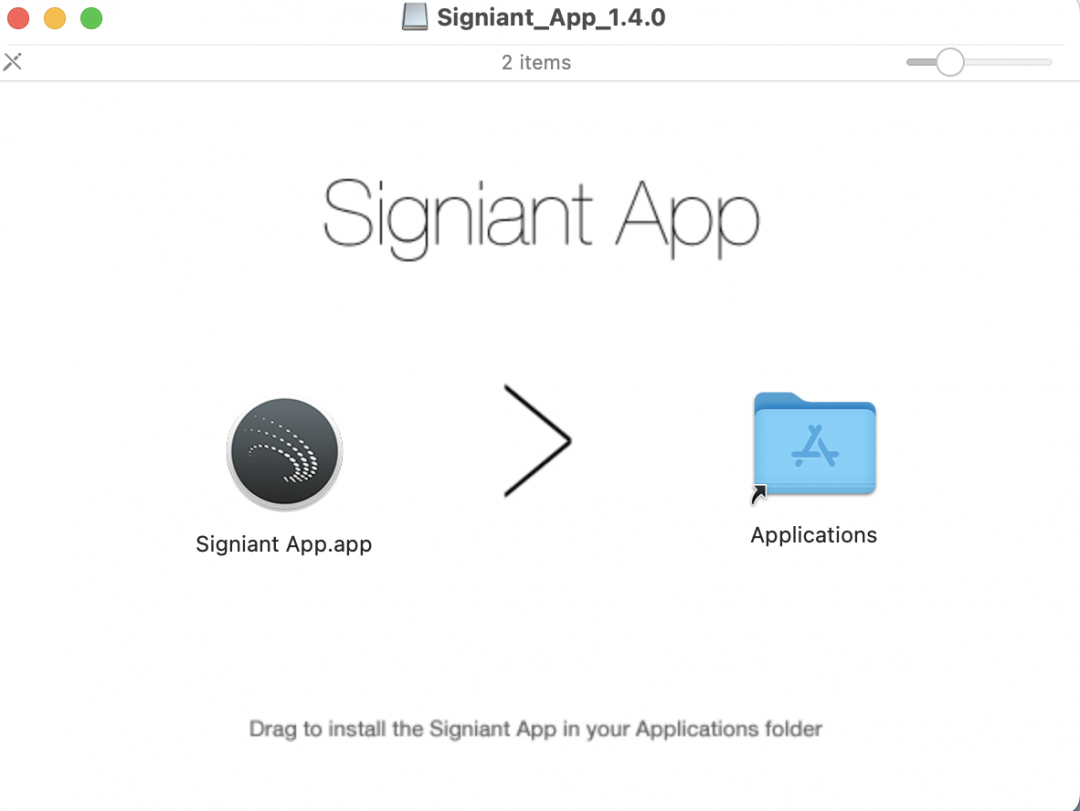Screen dimensions: 1080x811
Task: Minimize the installer window with yellow button
Action: 55,18
